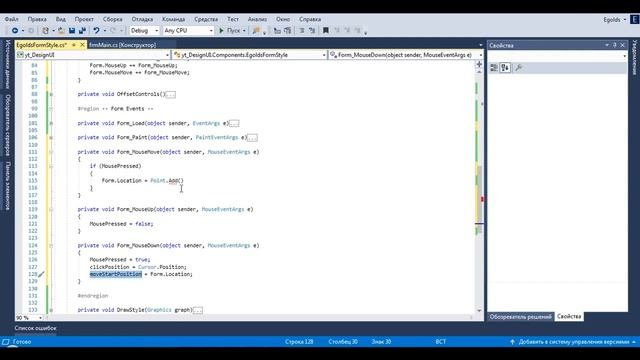Collapse the Form Events region

[51, 109]
